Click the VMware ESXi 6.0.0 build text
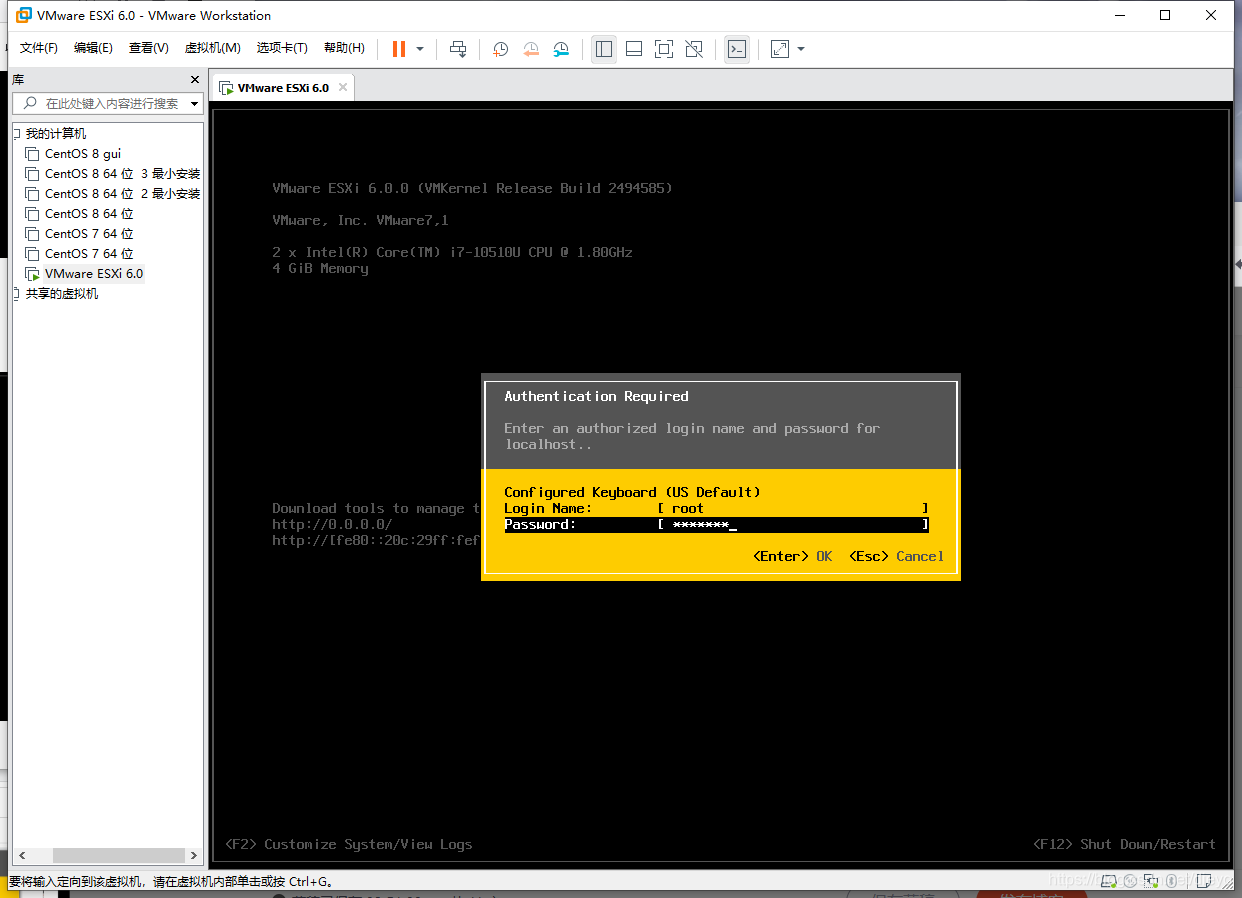1242x898 pixels. (472, 188)
